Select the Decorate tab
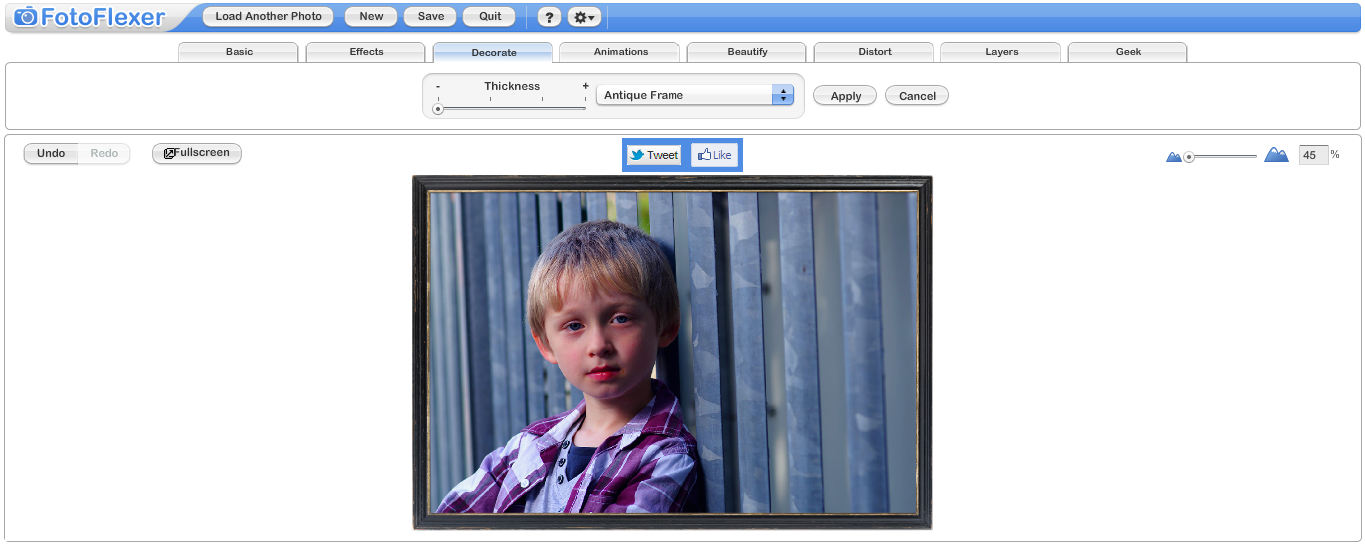This screenshot has height=546, width=1365. click(493, 52)
